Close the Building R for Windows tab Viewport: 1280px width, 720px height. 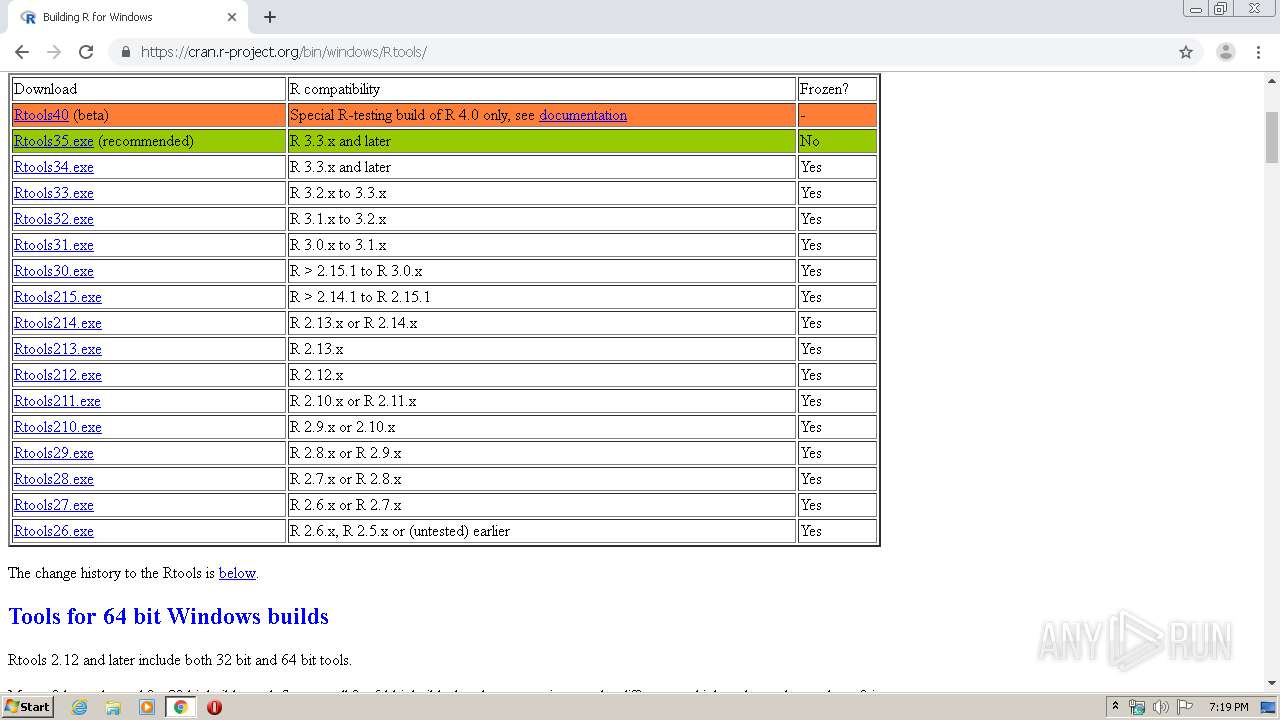tap(232, 17)
